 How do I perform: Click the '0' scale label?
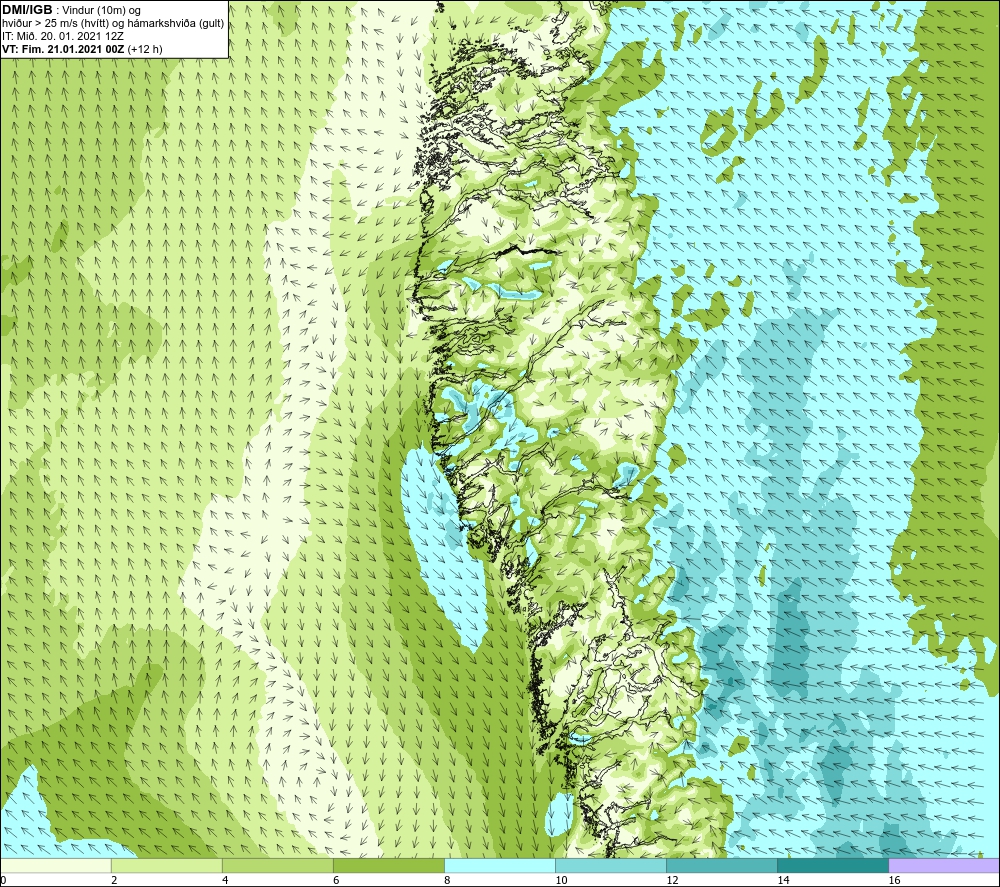pos(4,880)
